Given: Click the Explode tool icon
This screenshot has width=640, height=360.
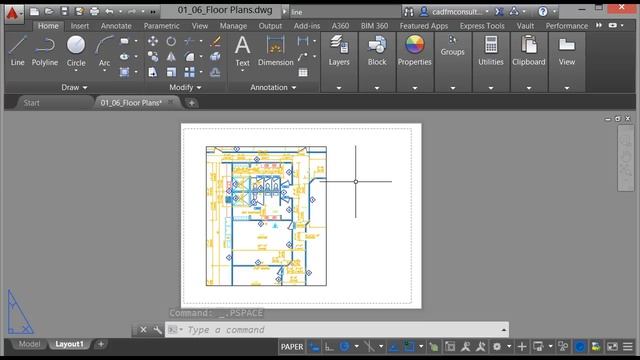Looking at the screenshot, I should coord(216,56).
